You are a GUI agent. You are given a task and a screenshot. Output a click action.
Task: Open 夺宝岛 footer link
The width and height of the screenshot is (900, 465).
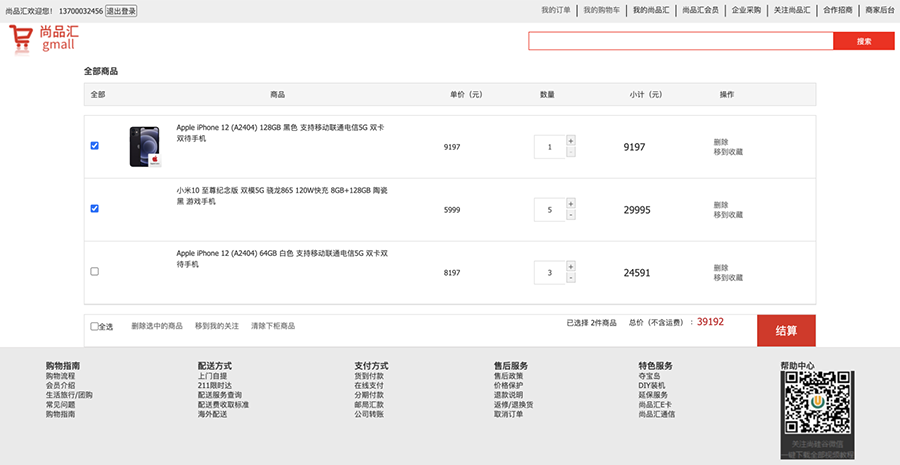point(649,376)
